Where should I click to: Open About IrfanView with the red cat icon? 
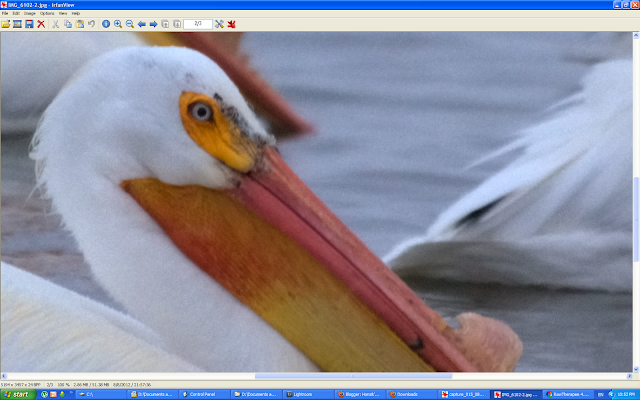(x=231, y=24)
